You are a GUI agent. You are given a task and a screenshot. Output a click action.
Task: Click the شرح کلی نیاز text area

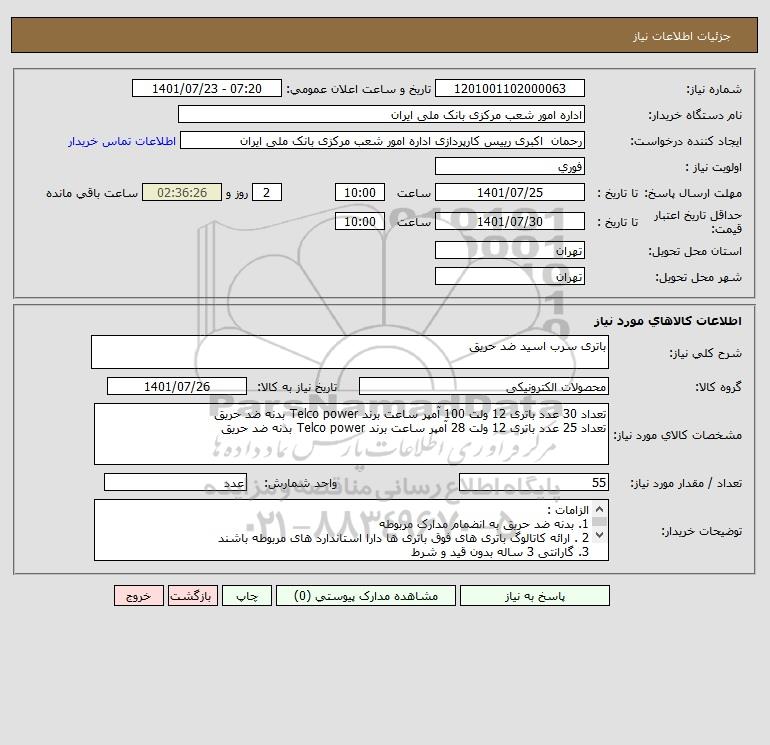pyautogui.click(x=350, y=352)
